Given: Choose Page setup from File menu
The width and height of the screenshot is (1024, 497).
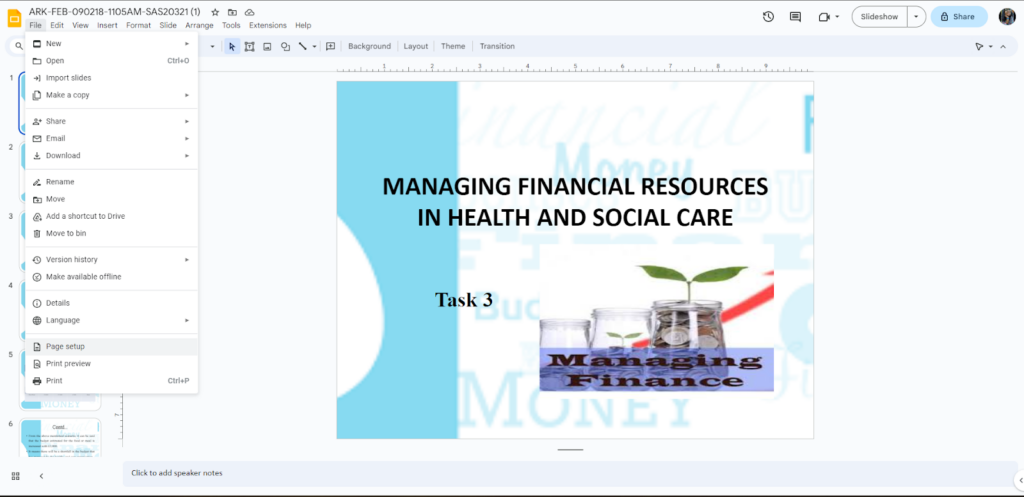Looking at the screenshot, I should [65, 347].
